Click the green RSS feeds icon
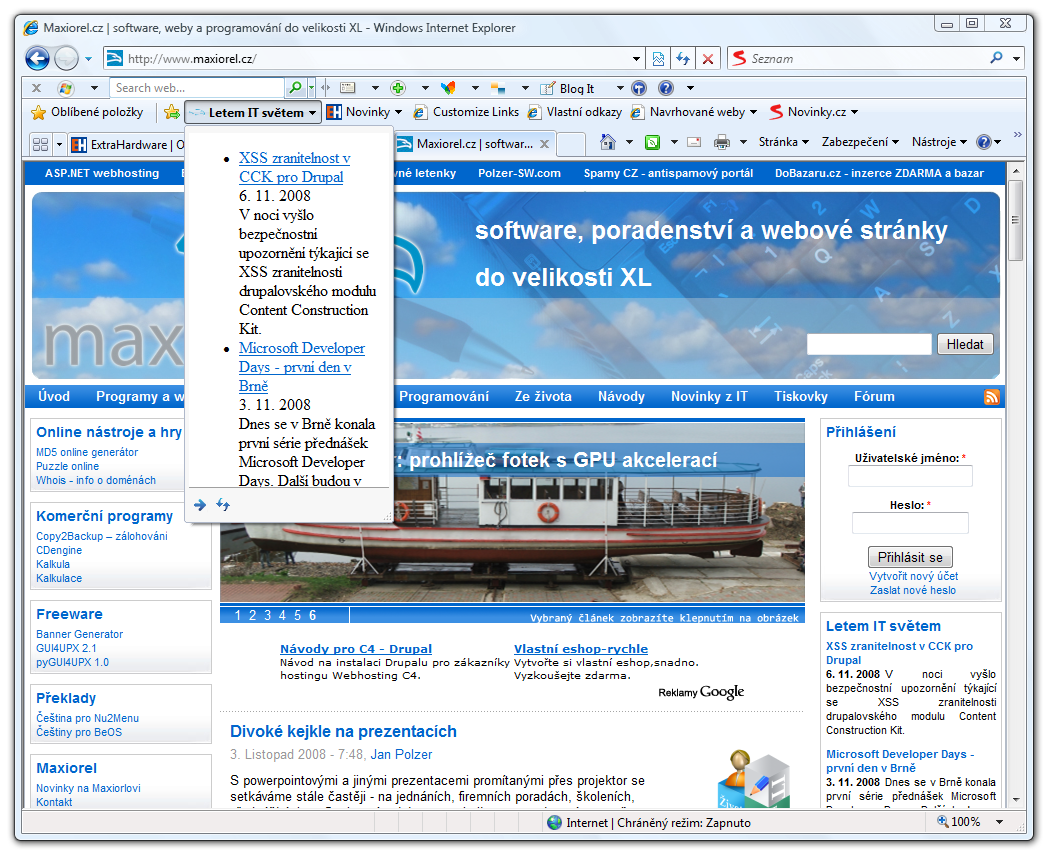This screenshot has height=859, width=1052. pos(652,142)
